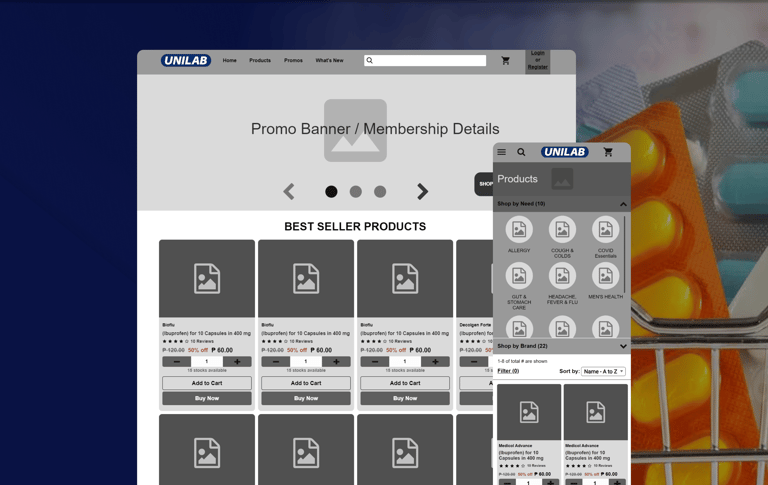Click the Products header image placeholder in mobile view
The width and height of the screenshot is (768, 485).
[562, 179]
